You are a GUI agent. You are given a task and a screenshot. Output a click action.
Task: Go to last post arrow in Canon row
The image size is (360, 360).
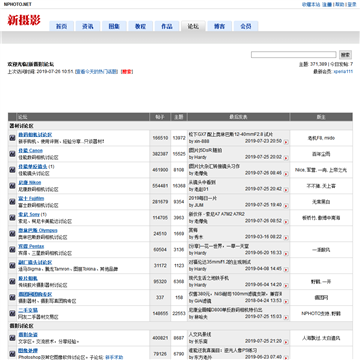tap(286, 157)
